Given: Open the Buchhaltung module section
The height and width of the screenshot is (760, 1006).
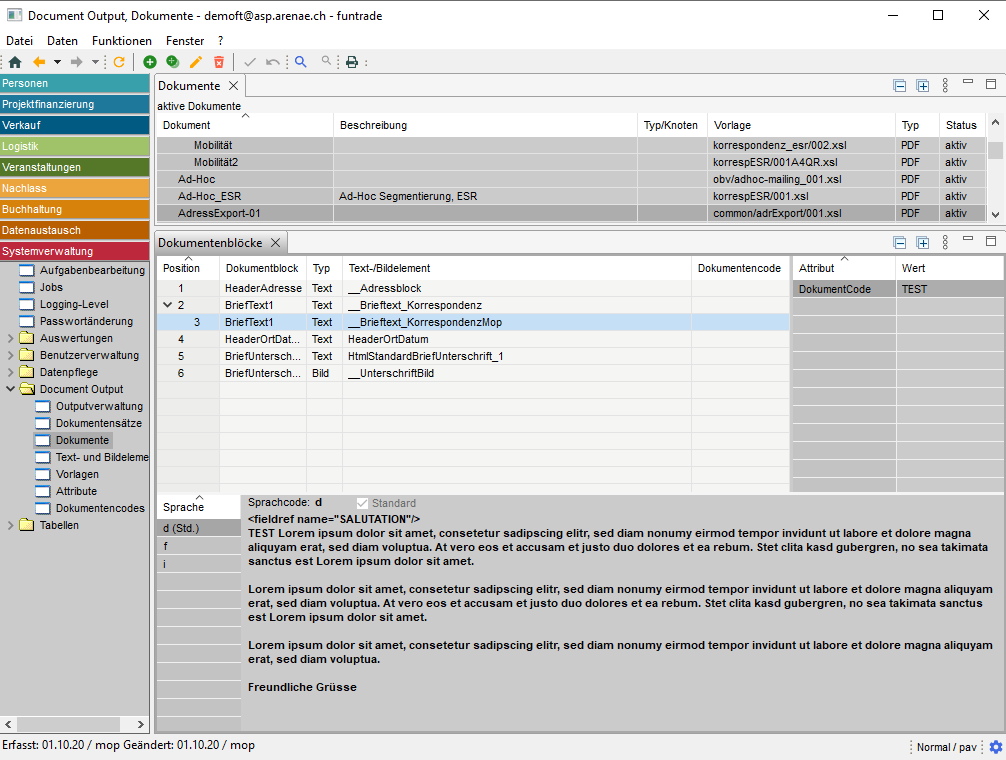Looking at the screenshot, I should [x=76, y=209].
